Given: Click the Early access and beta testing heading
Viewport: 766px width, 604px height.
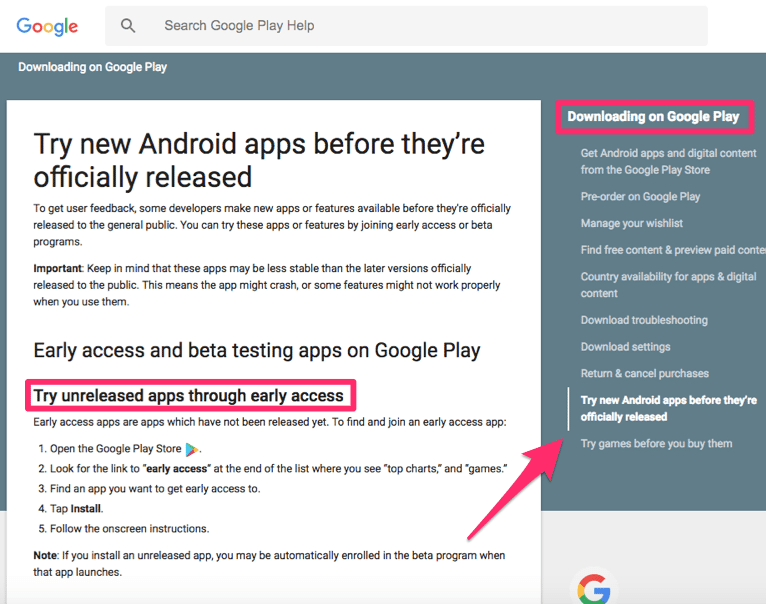Looking at the screenshot, I should click(257, 350).
